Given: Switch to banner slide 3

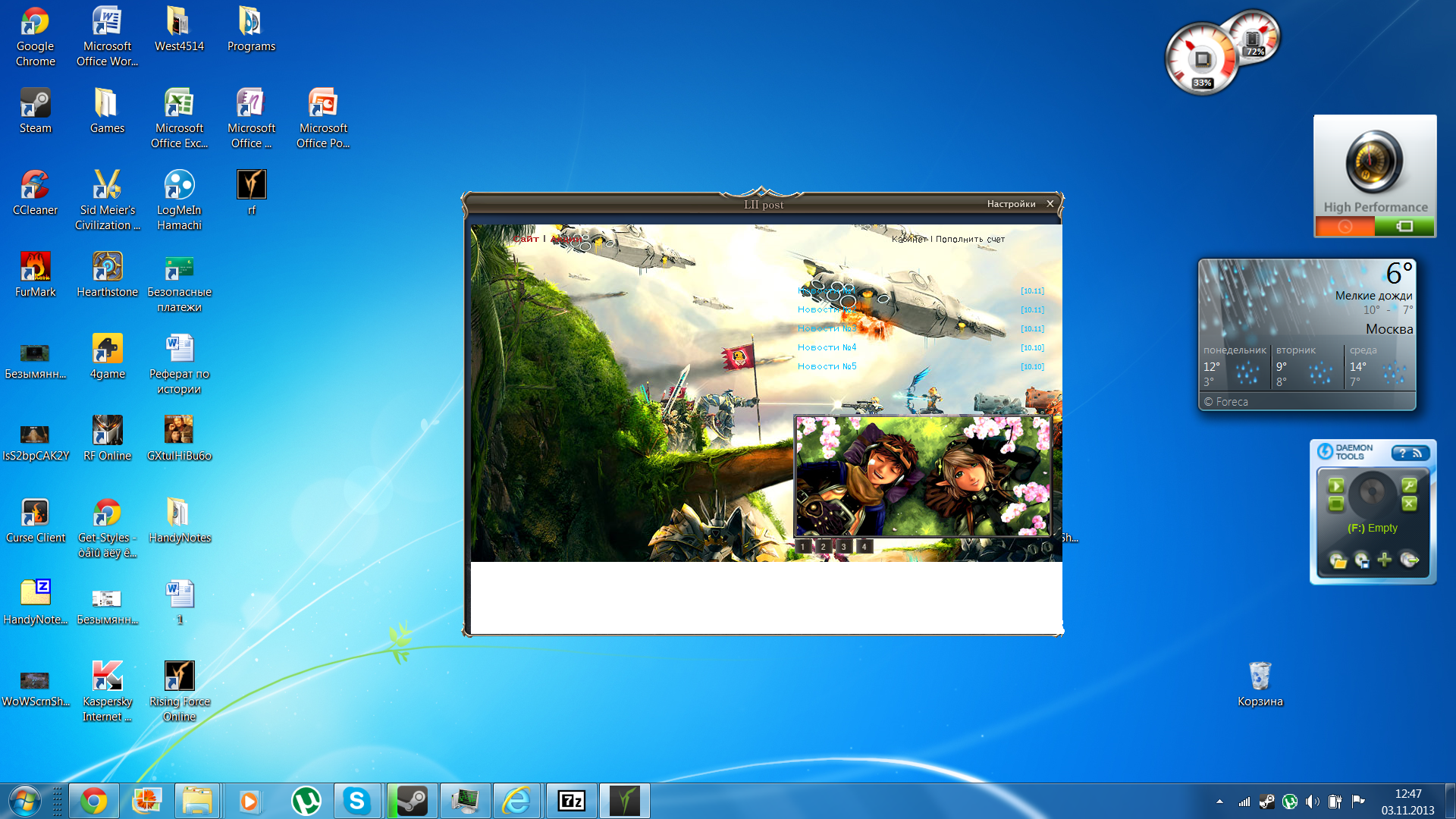Looking at the screenshot, I should (843, 546).
